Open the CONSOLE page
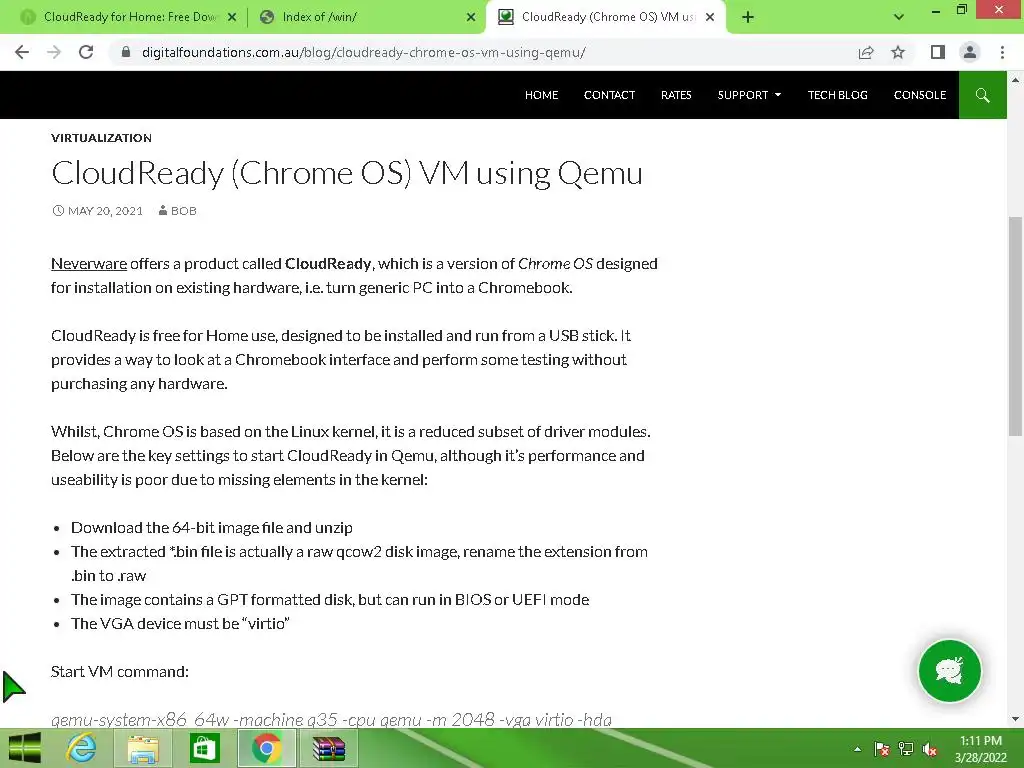Screen dimensions: 1024x768 [x=920, y=95]
